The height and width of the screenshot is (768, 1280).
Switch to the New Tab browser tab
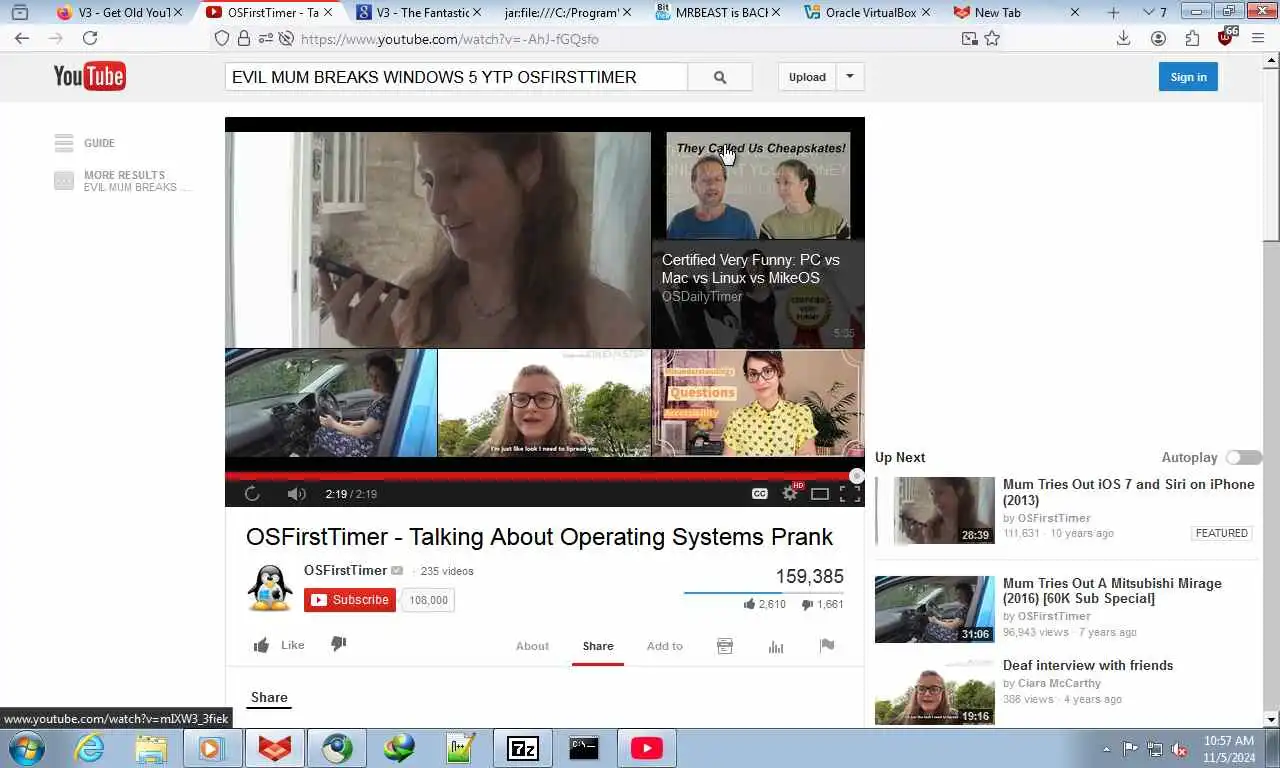(1015, 12)
